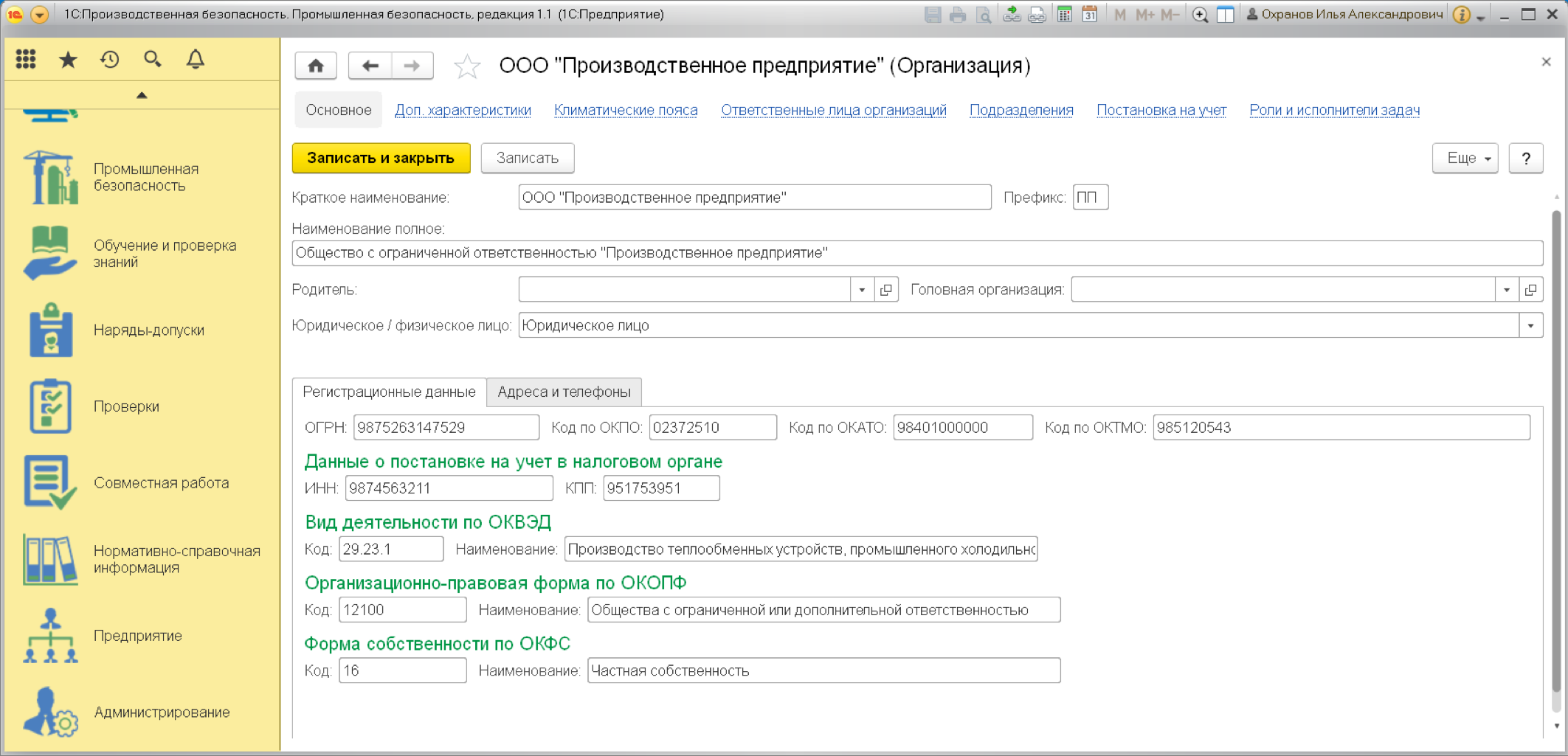Open Доп. характеристики link

463,110
